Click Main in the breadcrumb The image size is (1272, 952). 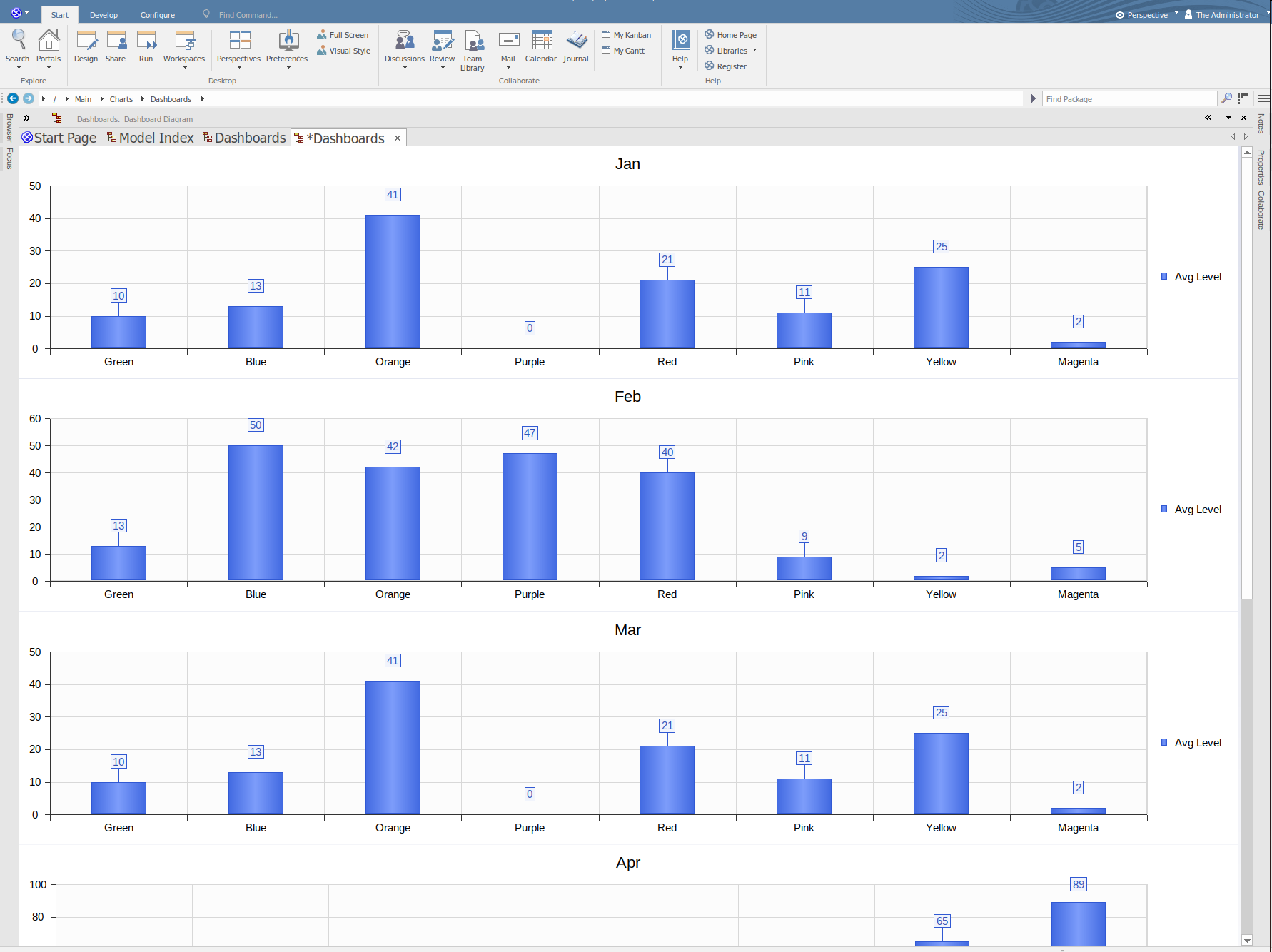[83, 99]
